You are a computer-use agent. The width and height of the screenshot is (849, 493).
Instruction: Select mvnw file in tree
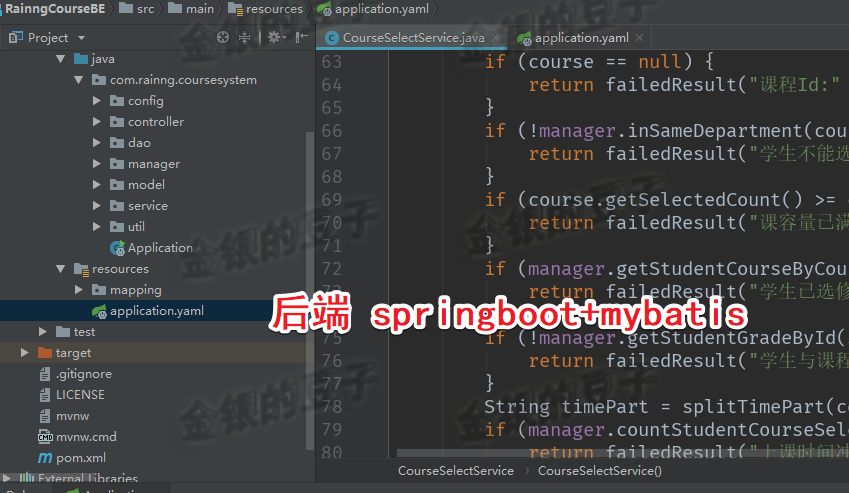(x=72, y=416)
